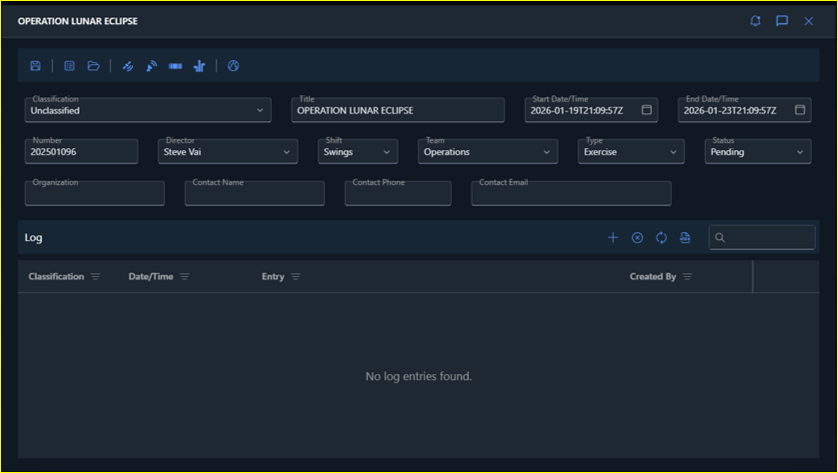Click the circled X icon in Log header
The image size is (838, 473).
point(637,237)
